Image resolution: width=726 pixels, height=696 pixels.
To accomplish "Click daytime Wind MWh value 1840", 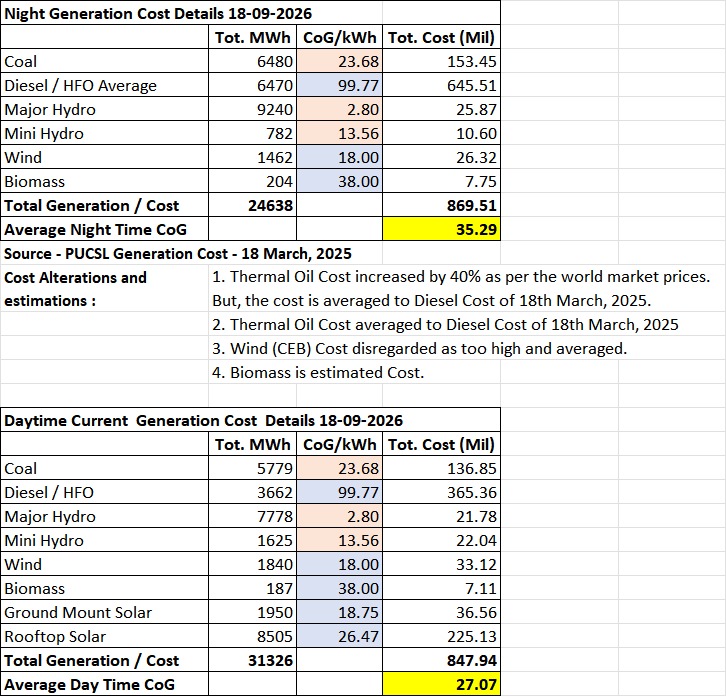I will pos(252,564).
